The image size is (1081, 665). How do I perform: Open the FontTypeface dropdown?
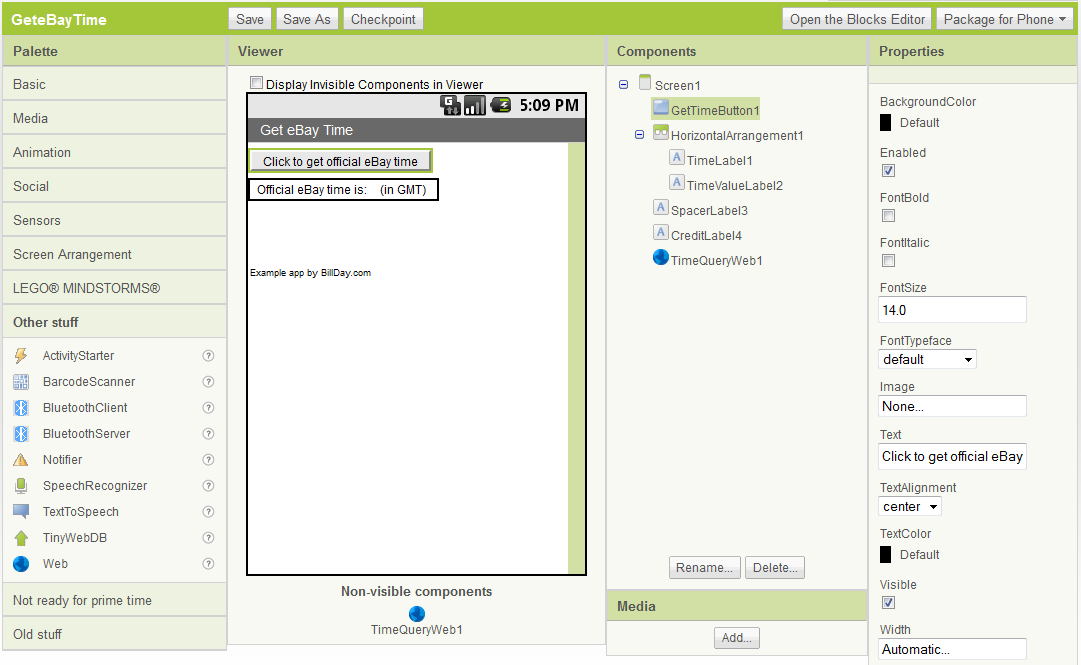coord(927,359)
